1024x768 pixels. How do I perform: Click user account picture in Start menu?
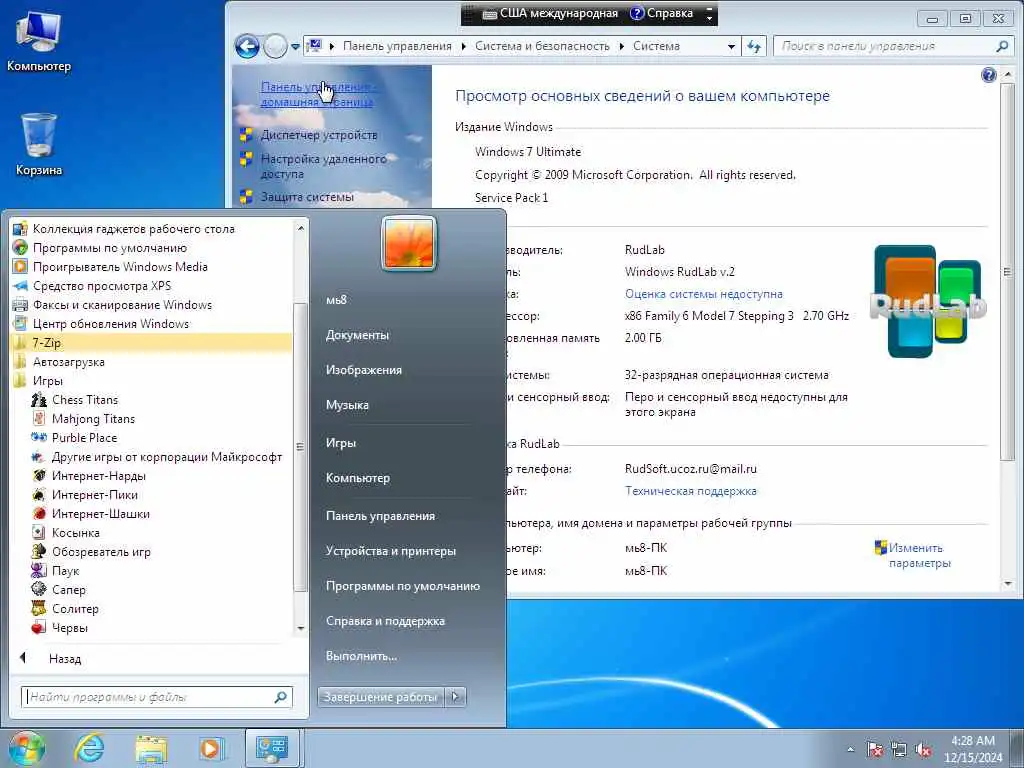coord(408,243)
